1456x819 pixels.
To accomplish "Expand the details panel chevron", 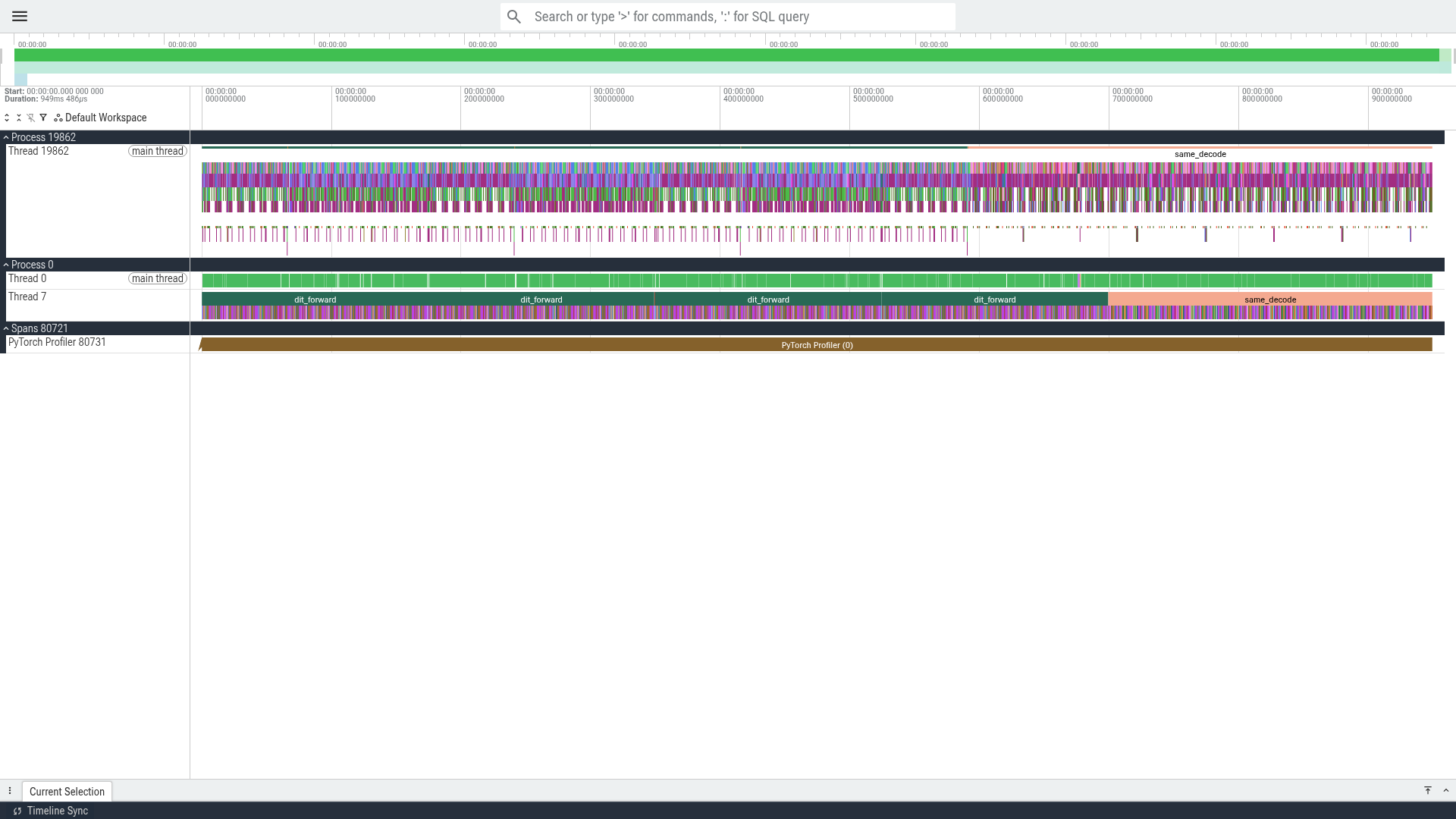I will [x=1446, y=790].
